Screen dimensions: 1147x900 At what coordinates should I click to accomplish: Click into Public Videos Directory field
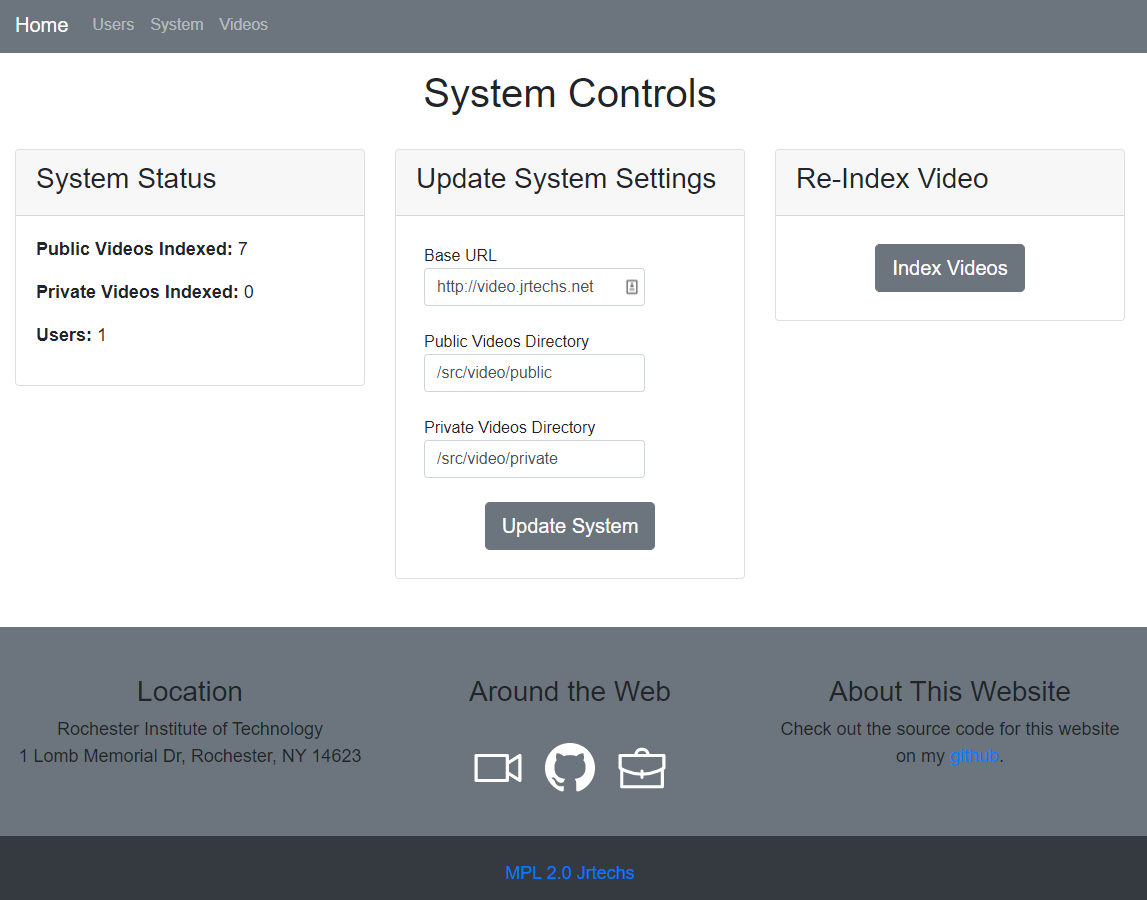pyautogui.click(x=534, y=373)
